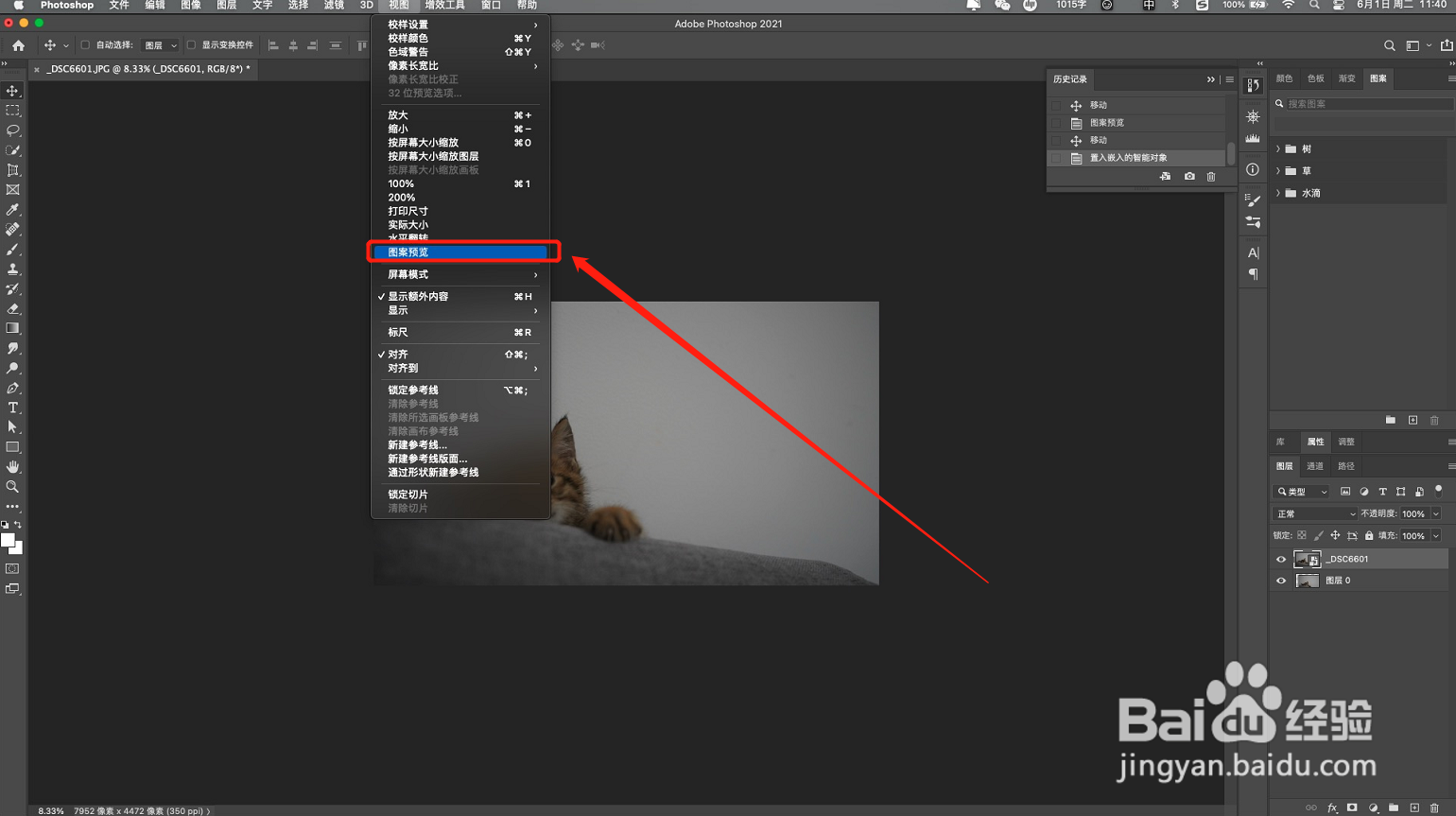Expand the 水滴 pattern folder
Screen dimensions: 1456x816
[x=1278, y=193]
